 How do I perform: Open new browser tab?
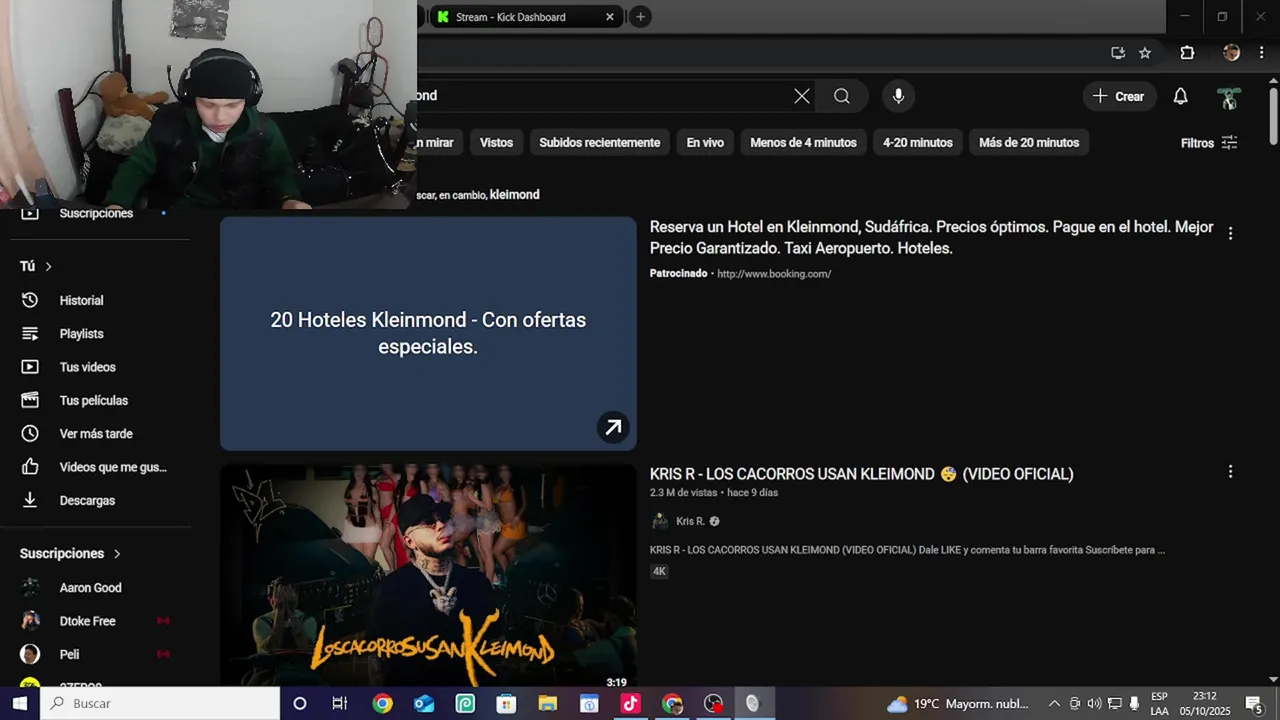(640, 16)
